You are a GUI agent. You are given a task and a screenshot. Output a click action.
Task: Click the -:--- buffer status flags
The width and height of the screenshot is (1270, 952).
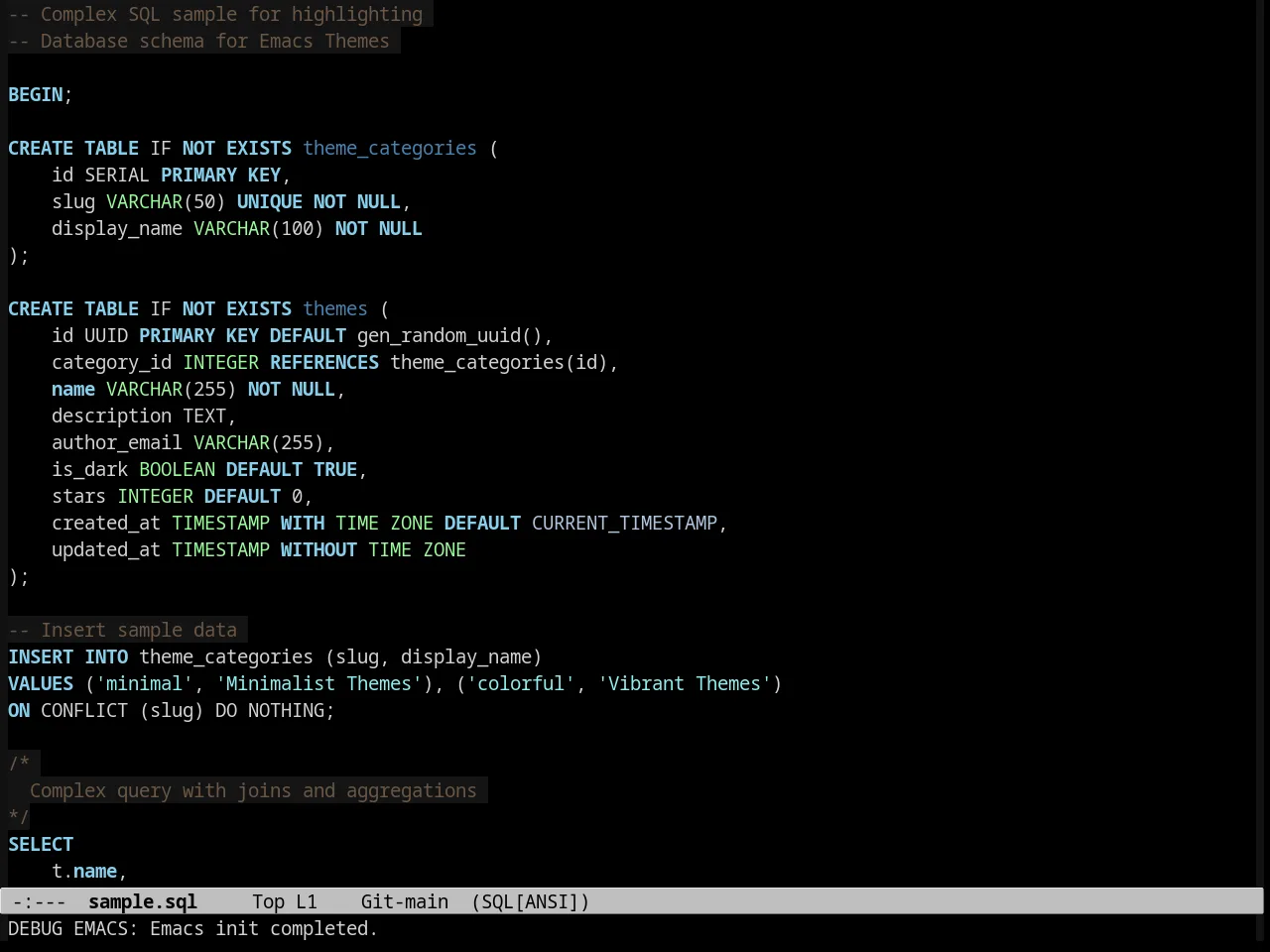pos(40,902)
